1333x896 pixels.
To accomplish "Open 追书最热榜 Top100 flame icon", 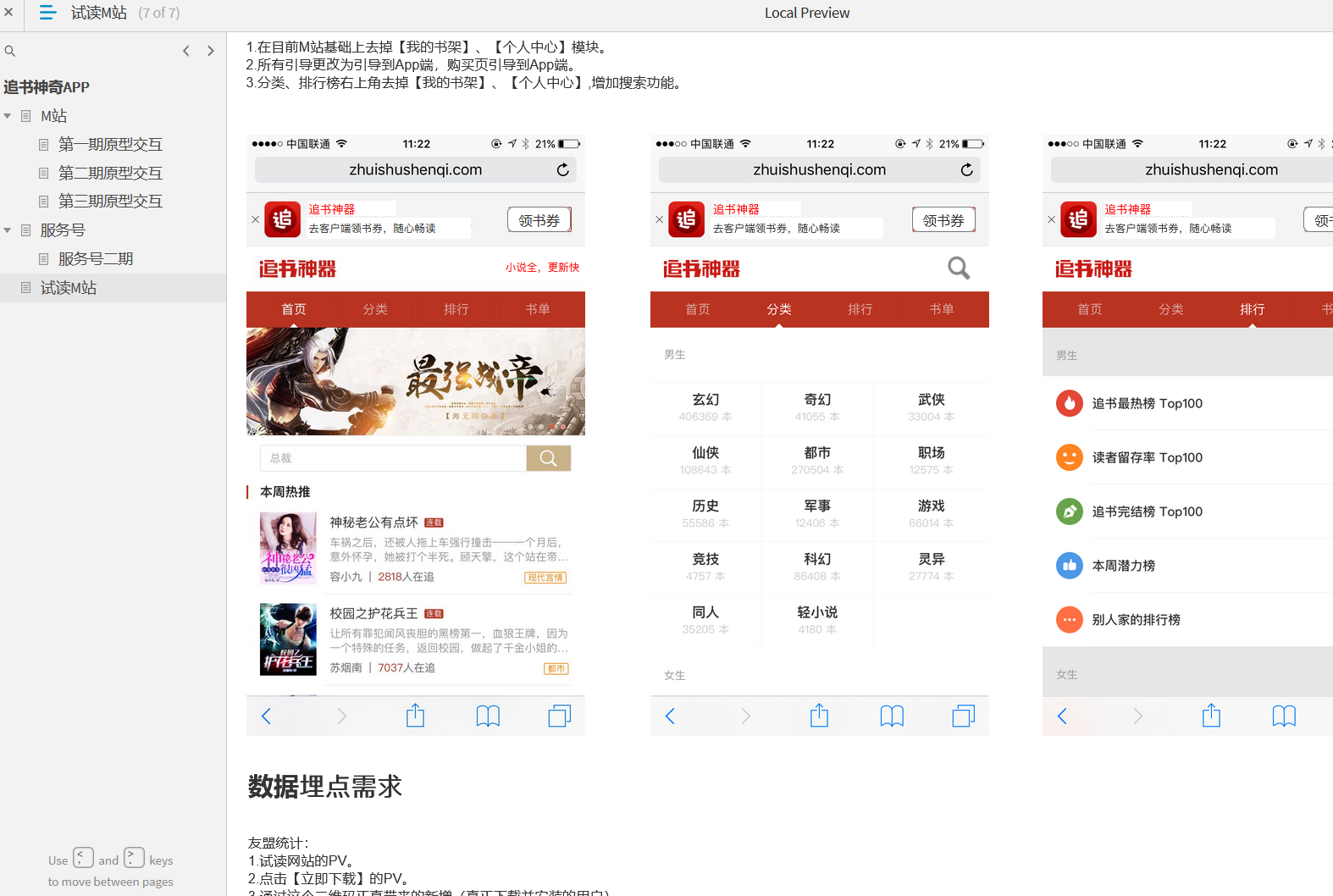I will (1070, 403).
